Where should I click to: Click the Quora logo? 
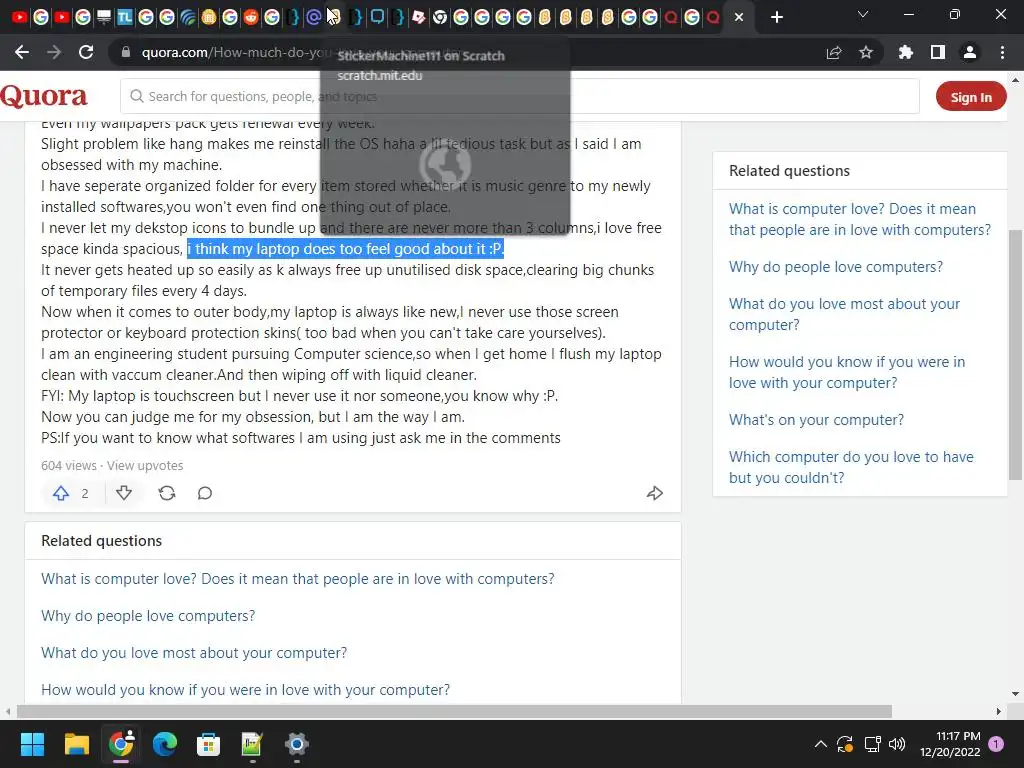click(44, 97)
